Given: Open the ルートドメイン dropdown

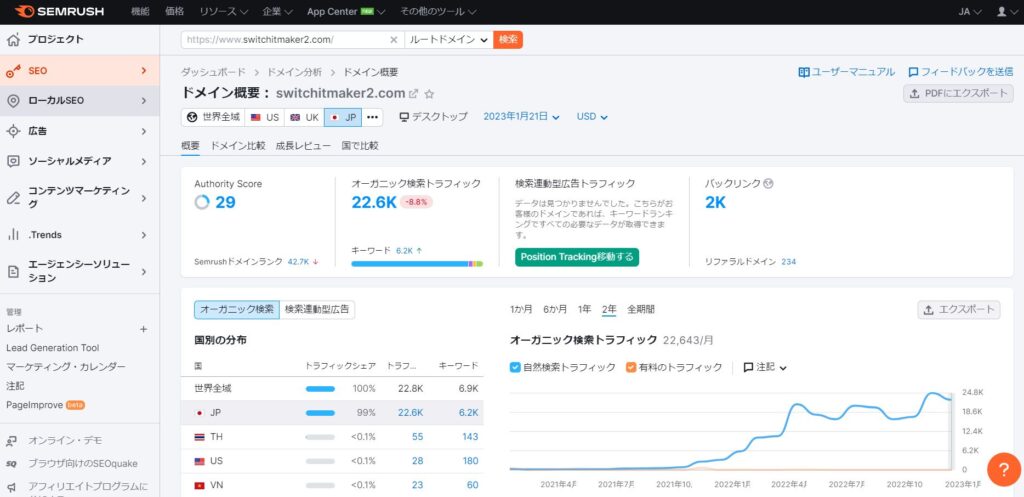Looking at the screenshot, I should 449,40.
